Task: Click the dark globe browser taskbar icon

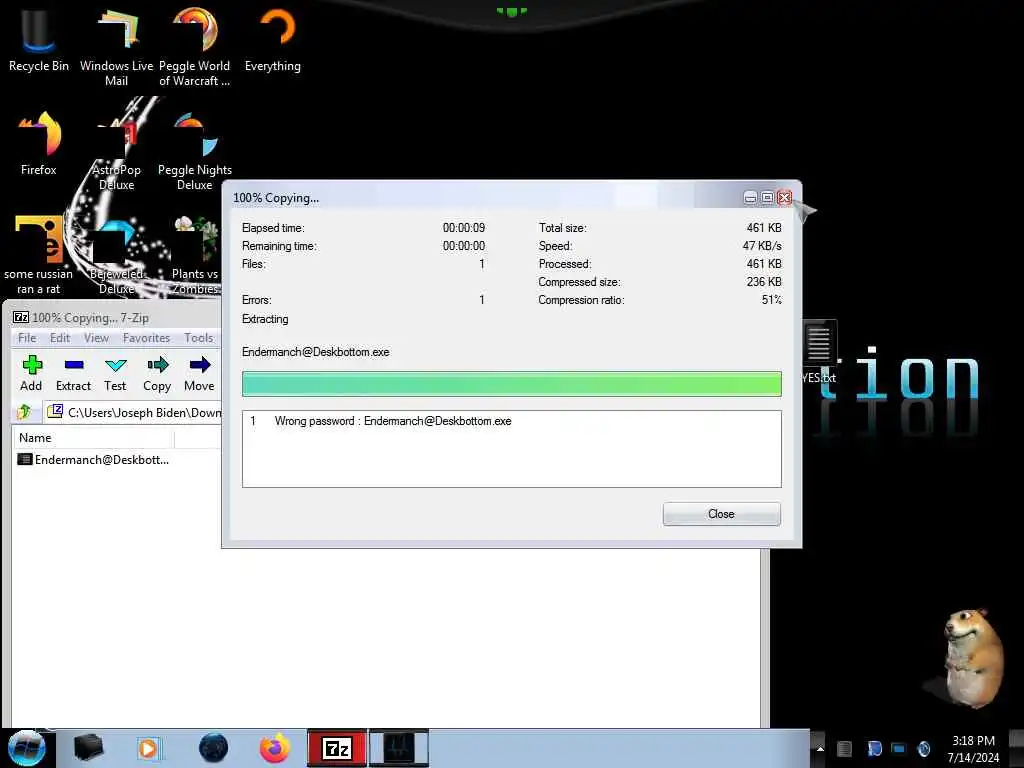Action: click(214, 748)
